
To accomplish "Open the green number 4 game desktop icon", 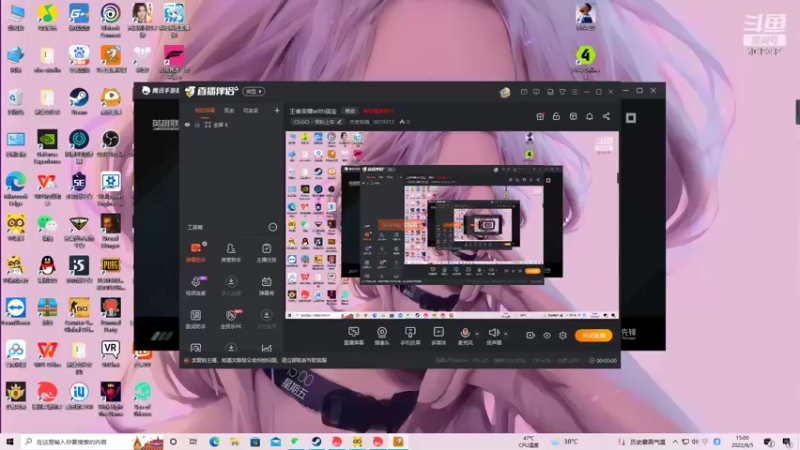I will tap(585, 62).
